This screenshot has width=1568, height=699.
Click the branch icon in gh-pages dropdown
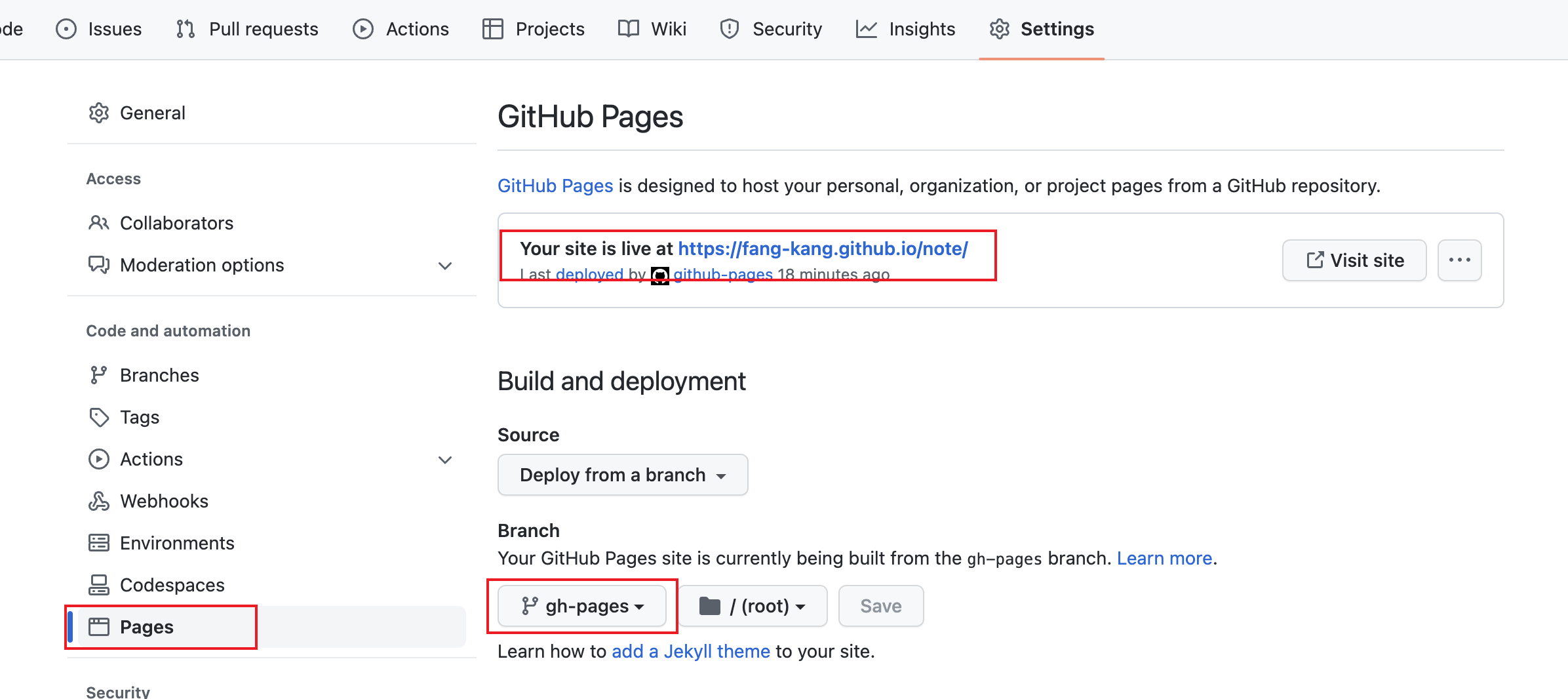coord(530,606)
